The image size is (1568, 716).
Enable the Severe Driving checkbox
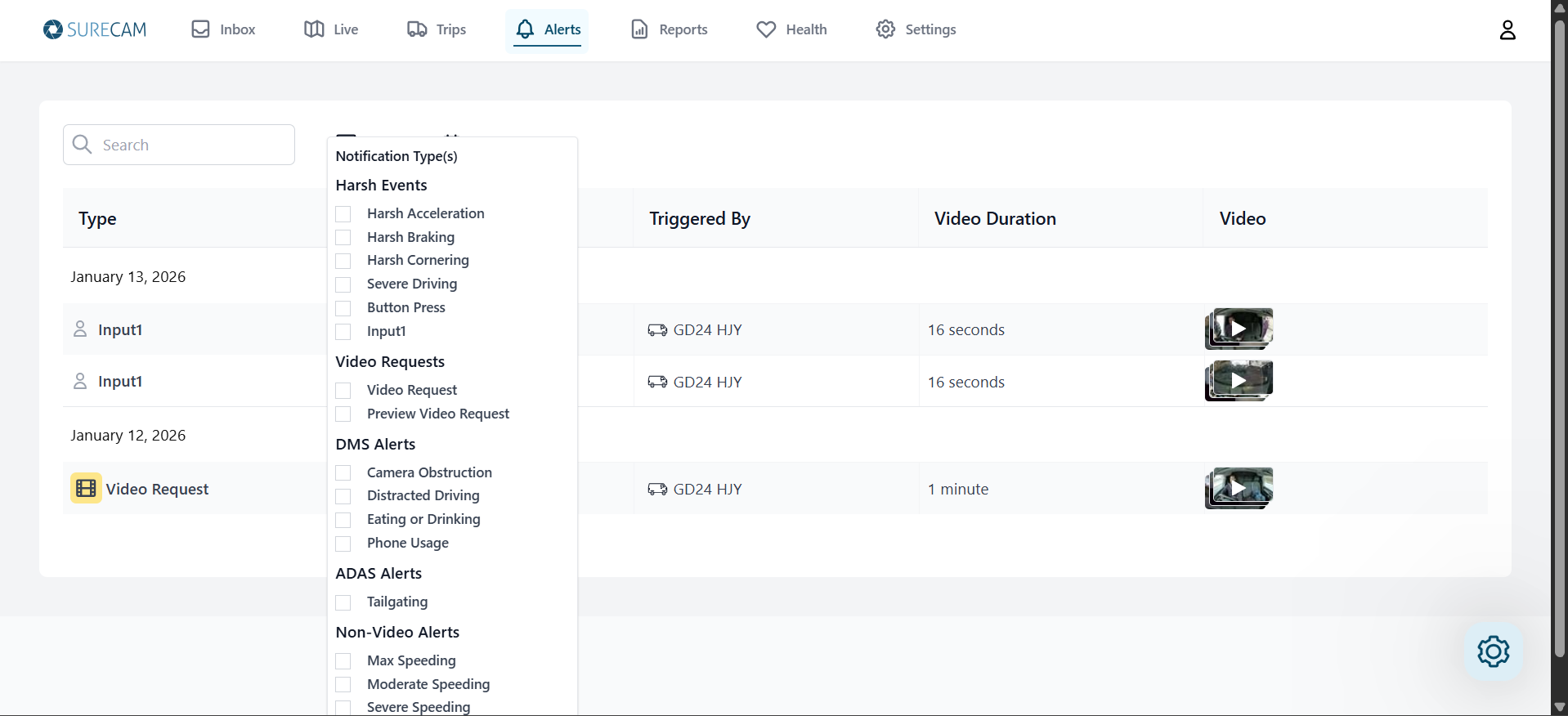click(343, 284)
